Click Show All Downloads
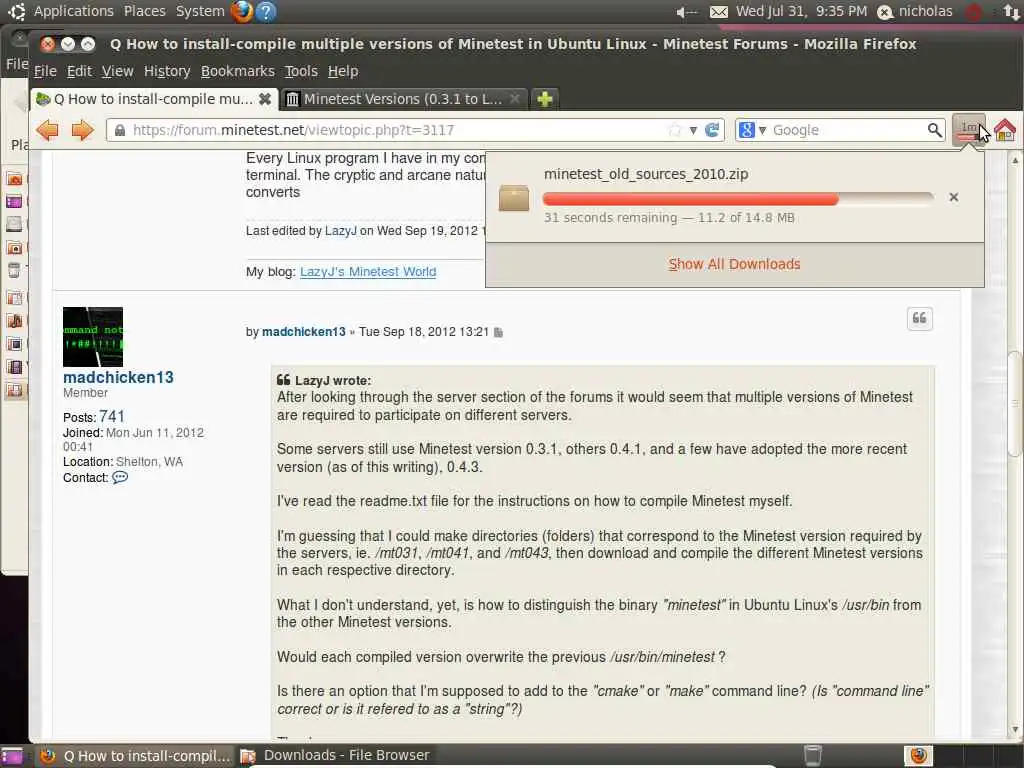1024x768 pixels. point(734,264)
